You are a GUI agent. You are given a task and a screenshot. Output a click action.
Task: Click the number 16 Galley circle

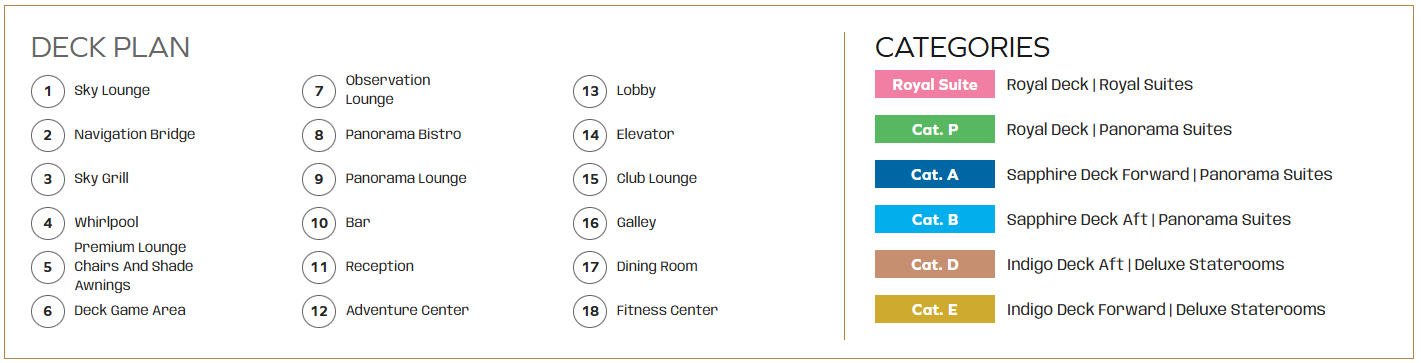coord(590,223)
